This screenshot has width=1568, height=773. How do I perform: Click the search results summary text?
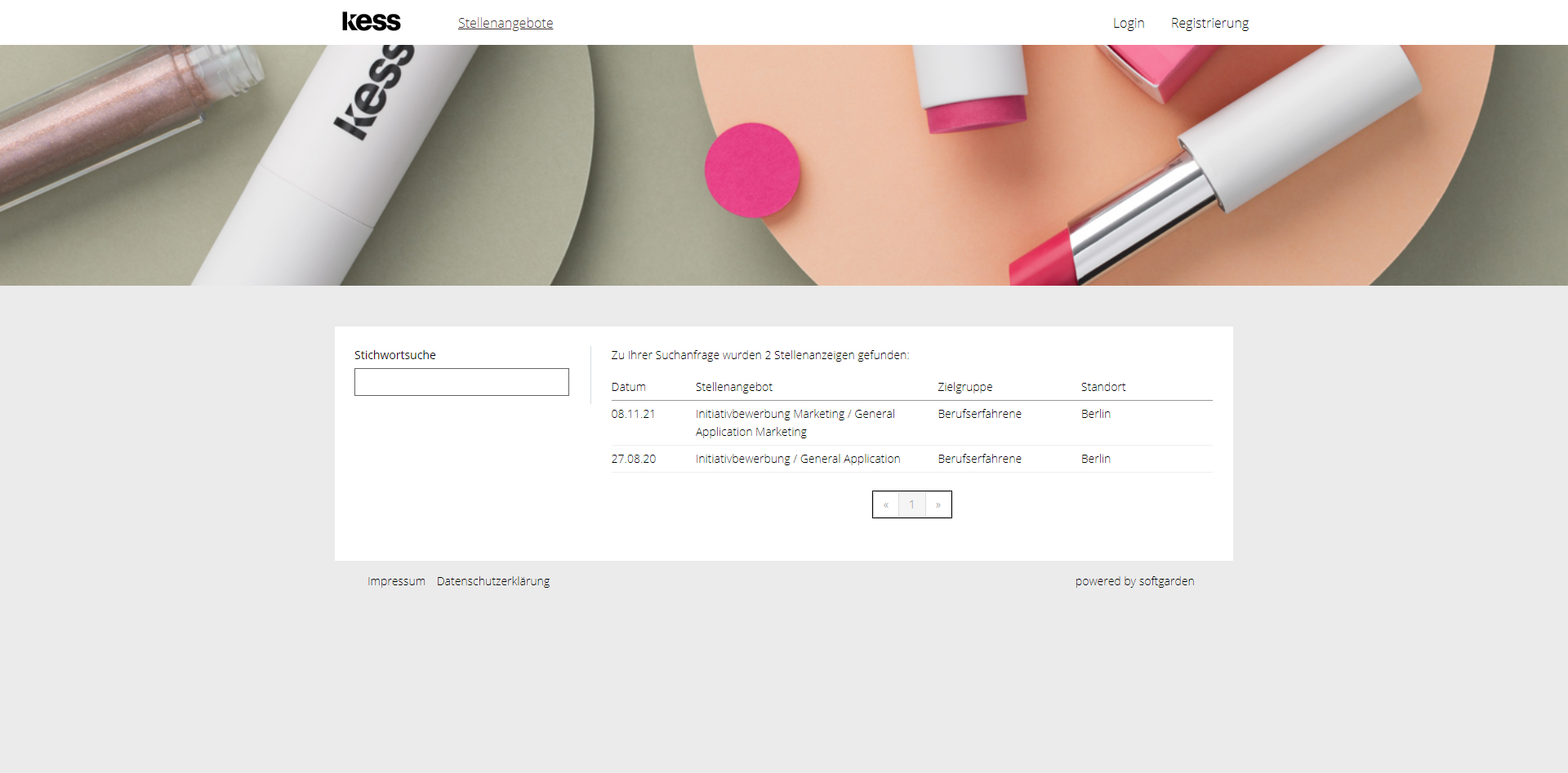click(760, 355)
